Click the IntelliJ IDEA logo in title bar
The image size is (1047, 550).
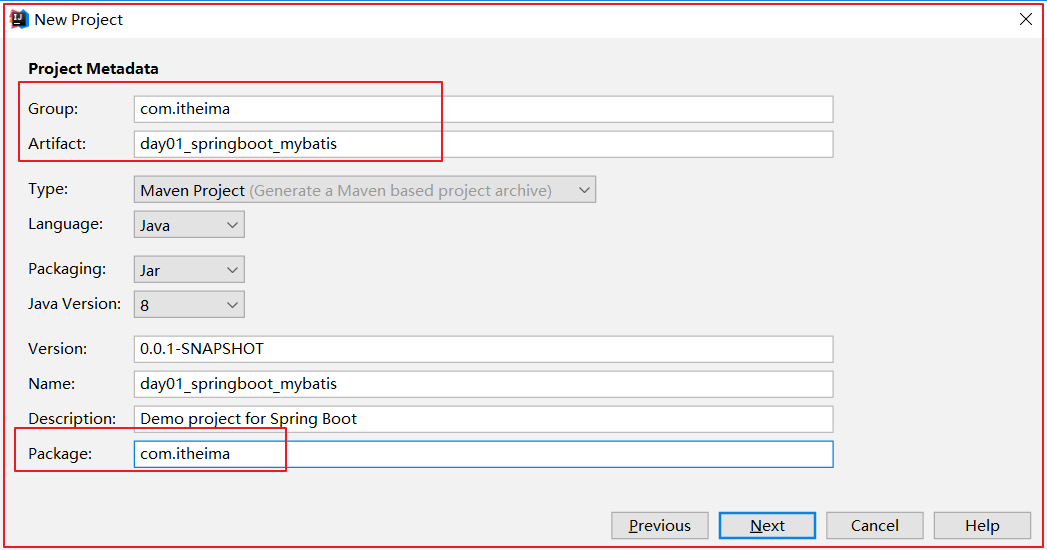(19, 19)
